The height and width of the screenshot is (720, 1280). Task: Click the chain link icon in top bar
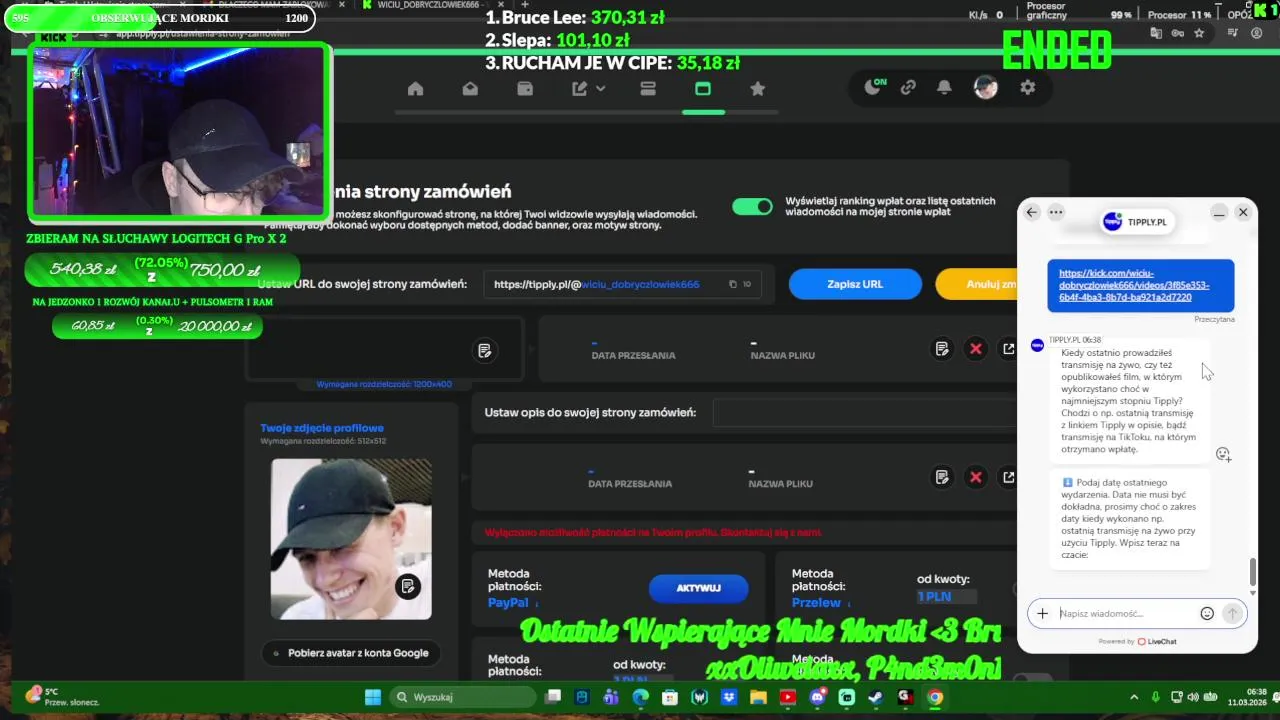coord(908,88)
